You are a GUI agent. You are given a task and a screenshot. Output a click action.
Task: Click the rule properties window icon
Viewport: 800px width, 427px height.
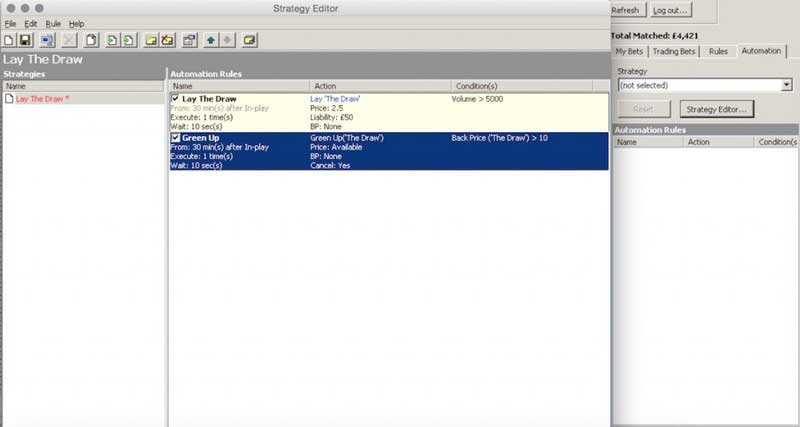point(190,40)
